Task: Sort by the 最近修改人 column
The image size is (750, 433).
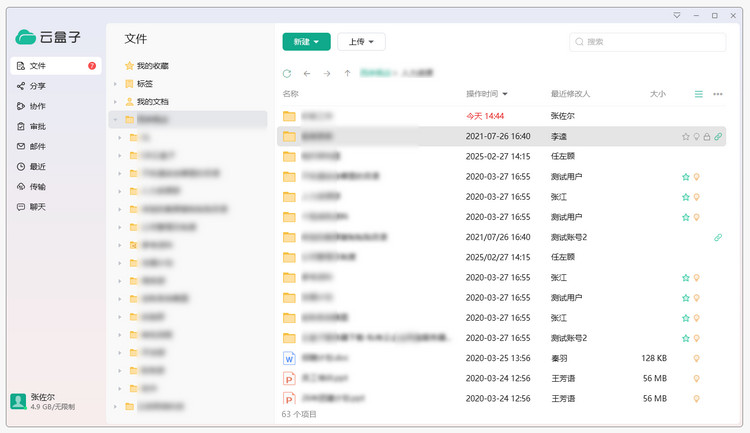Action: 570,94
